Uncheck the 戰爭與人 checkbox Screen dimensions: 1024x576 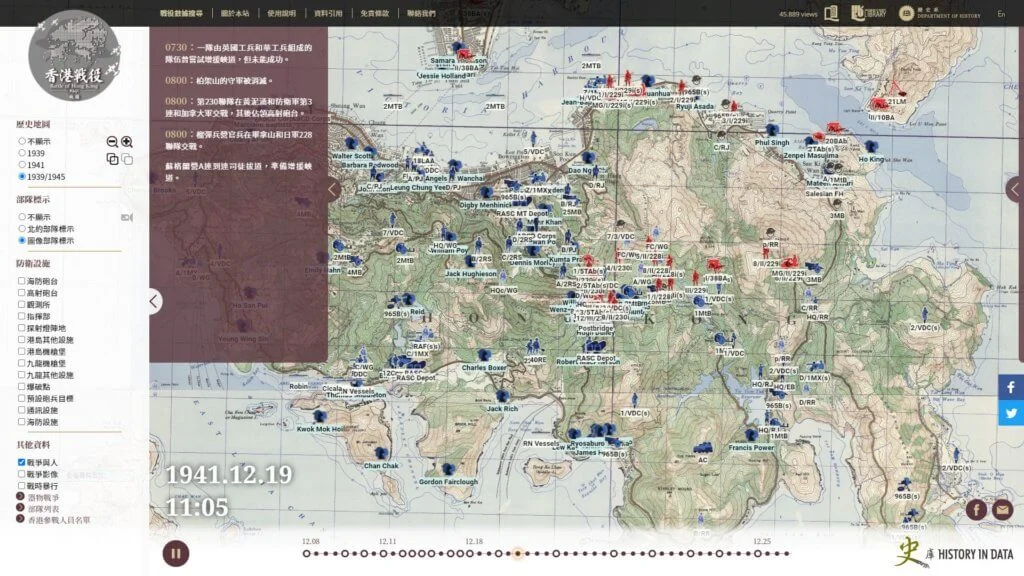click(x=22, y=462)
